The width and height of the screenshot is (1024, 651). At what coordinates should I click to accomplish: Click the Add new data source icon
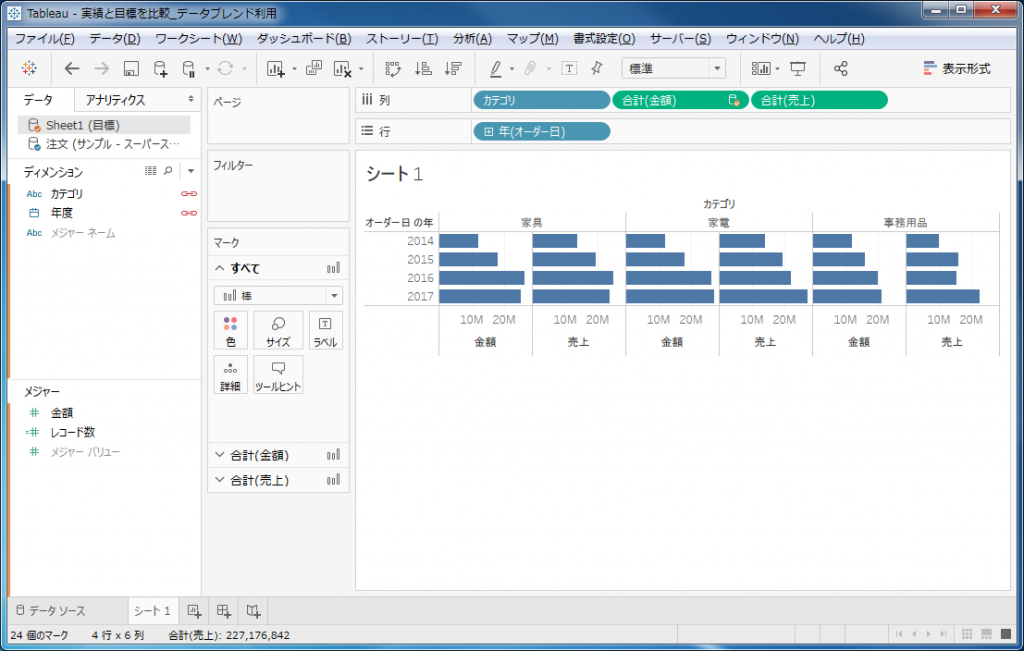coord(161,69)
